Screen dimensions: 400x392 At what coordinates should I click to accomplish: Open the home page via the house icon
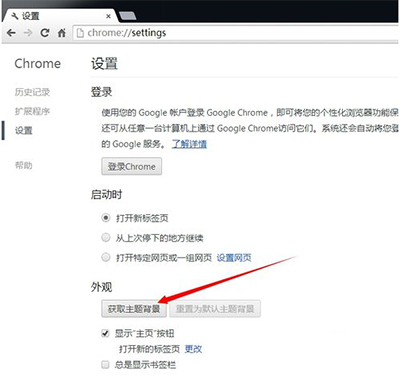pyautogui.click(x=62, y=33)
